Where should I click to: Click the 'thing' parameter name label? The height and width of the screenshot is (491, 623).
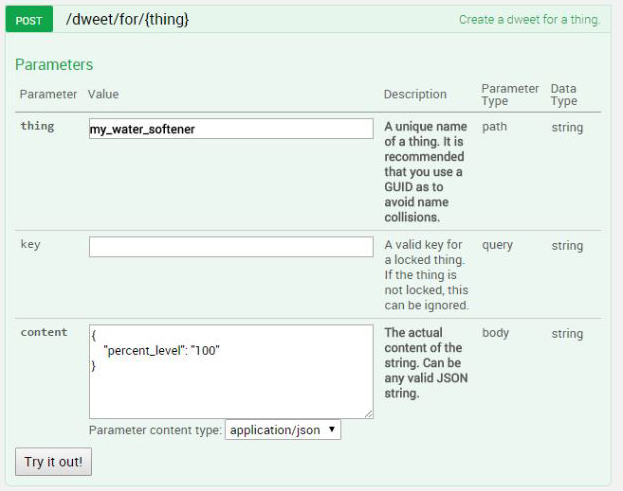37,127
